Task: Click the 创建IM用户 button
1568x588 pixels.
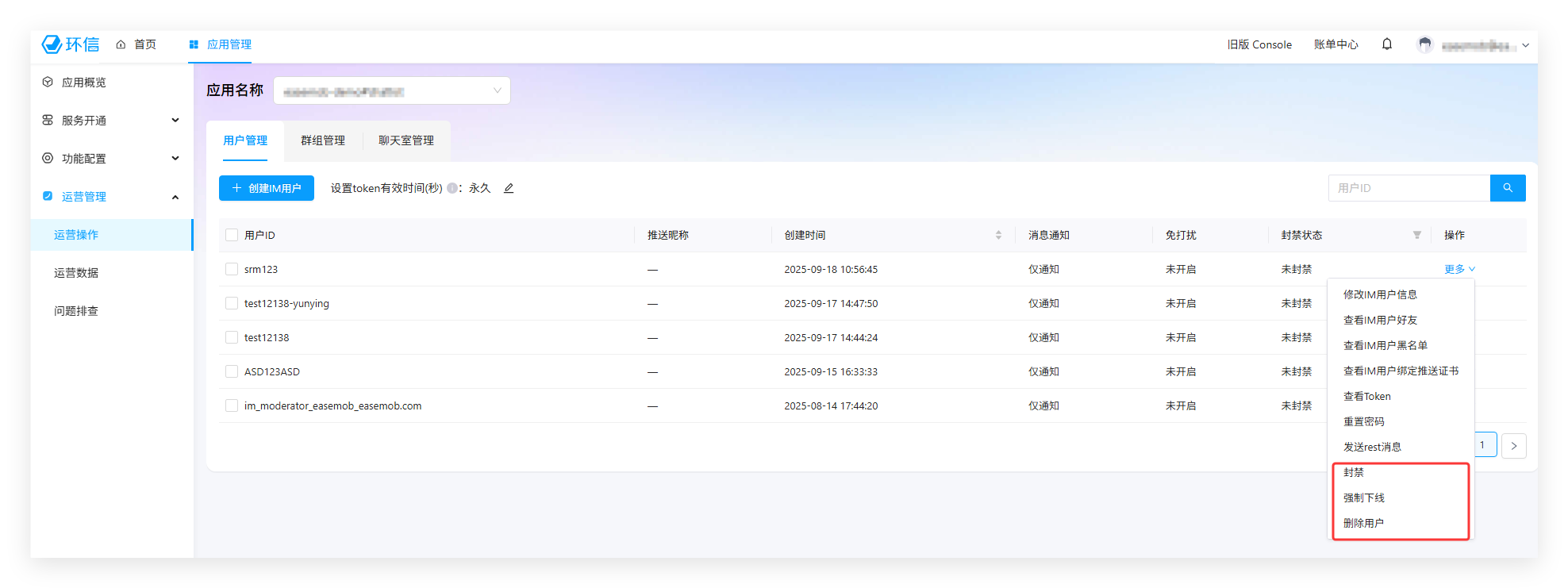Action: [x=267, y=188]
